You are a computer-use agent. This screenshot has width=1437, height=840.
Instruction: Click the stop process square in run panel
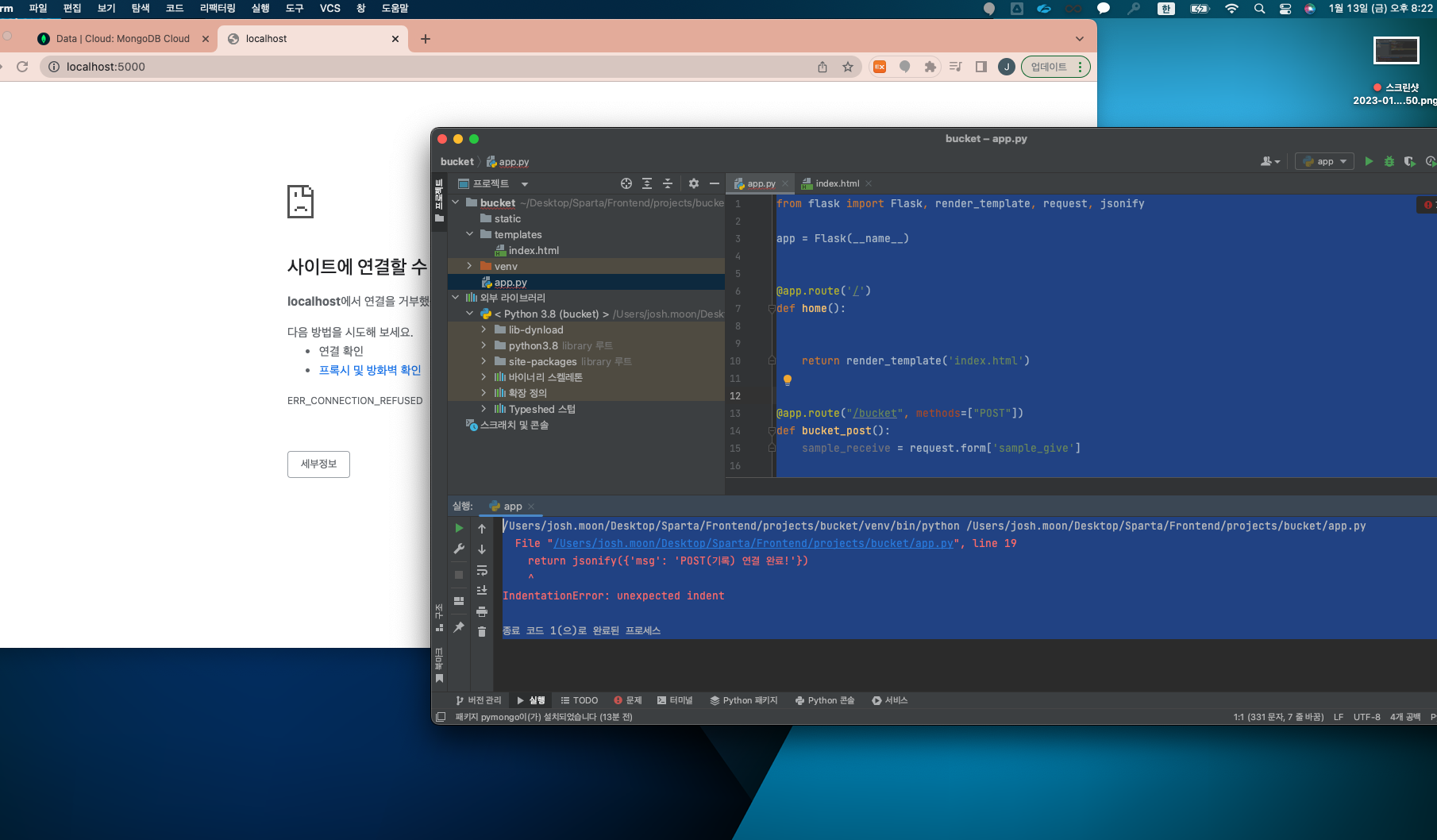[459, 574]
